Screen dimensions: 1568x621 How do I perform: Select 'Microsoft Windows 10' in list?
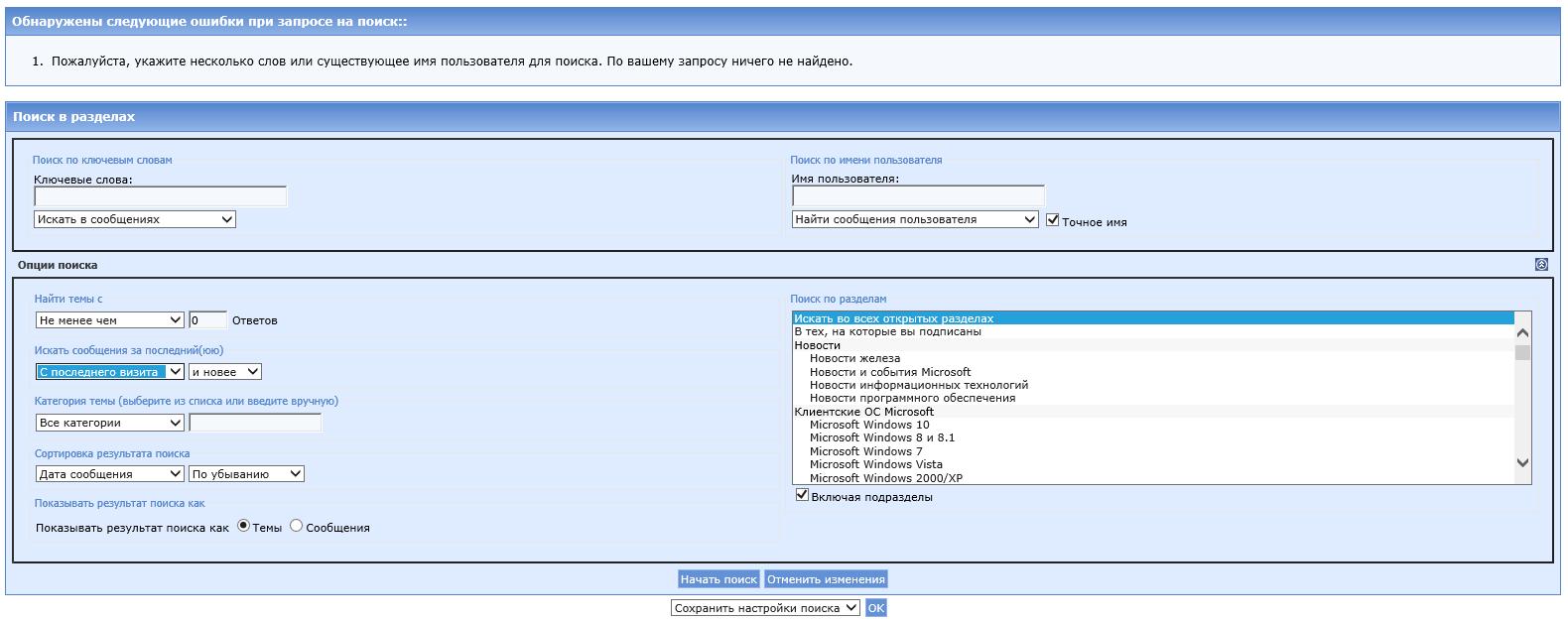coord(1153,425)
